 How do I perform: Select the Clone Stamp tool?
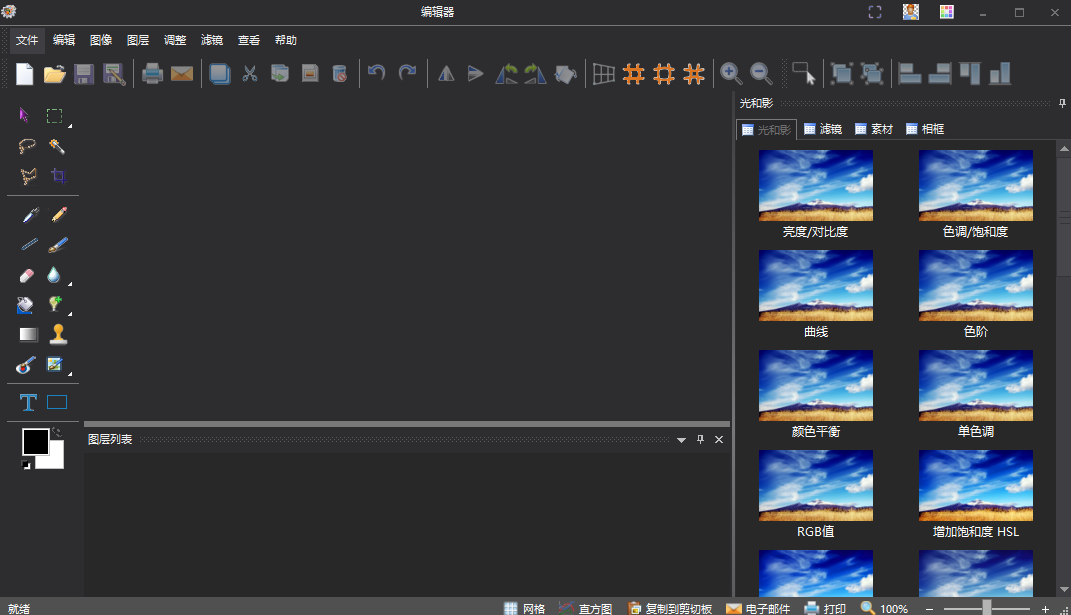coord(58,334)
